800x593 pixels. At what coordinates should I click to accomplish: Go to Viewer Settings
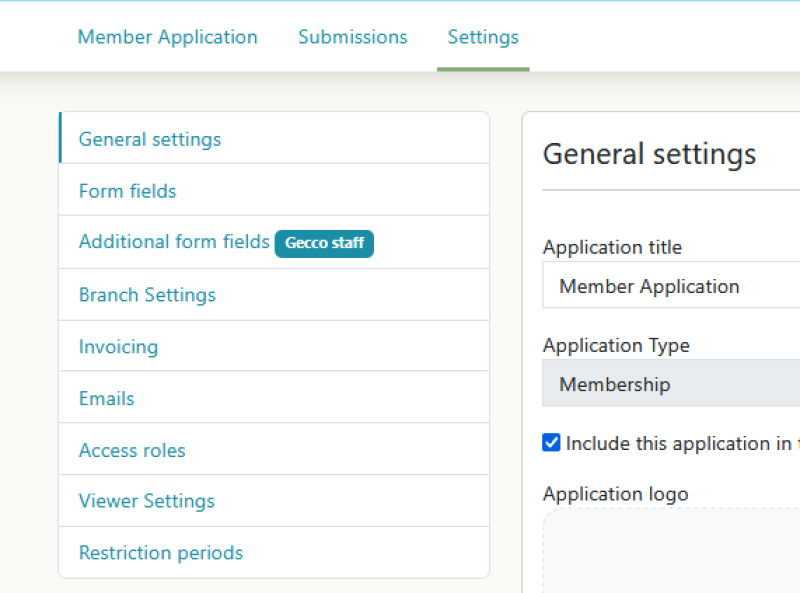click(x=146, y=501)
